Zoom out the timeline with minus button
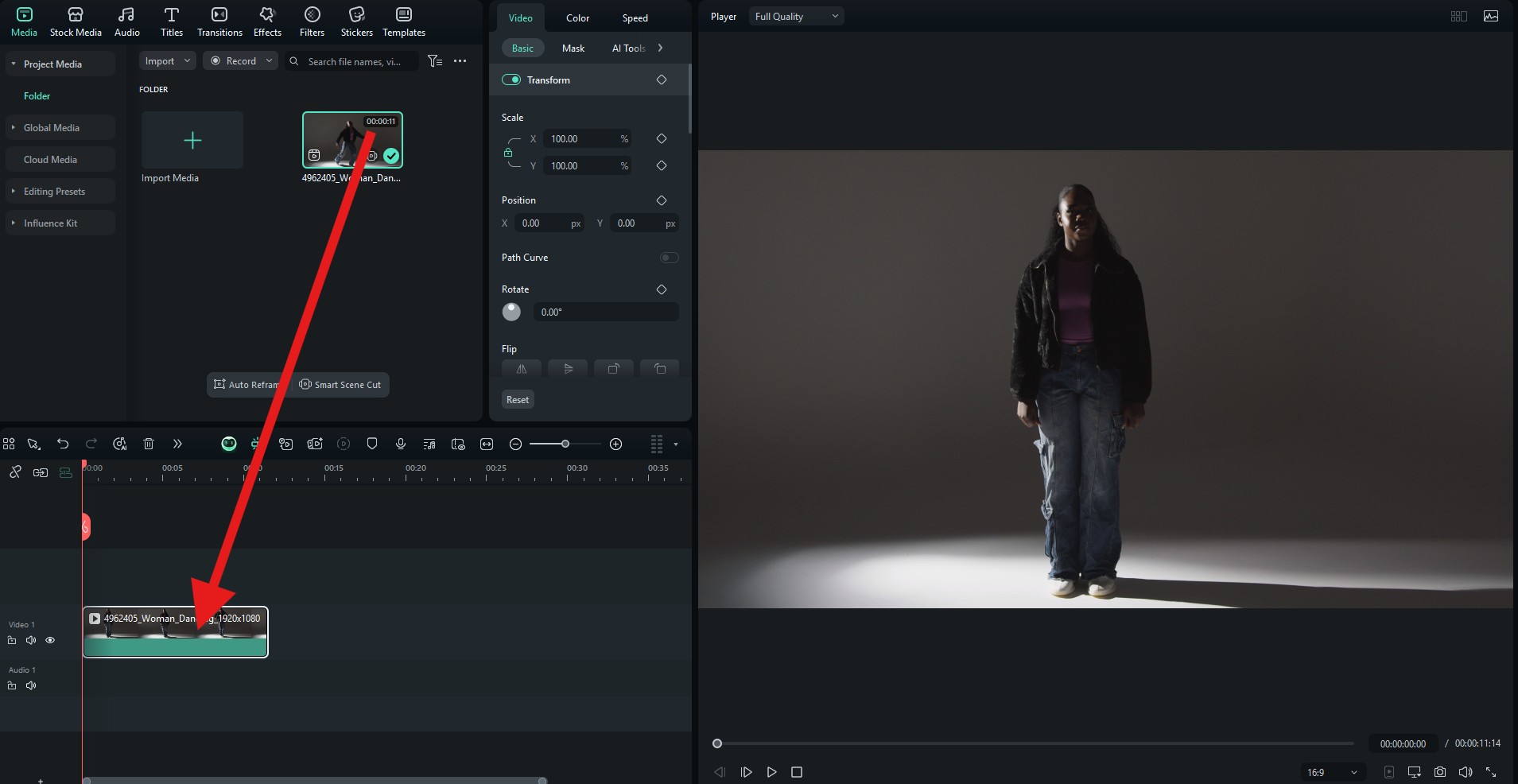The width and height of the screenshot is (1518, 784). point(515,444)
